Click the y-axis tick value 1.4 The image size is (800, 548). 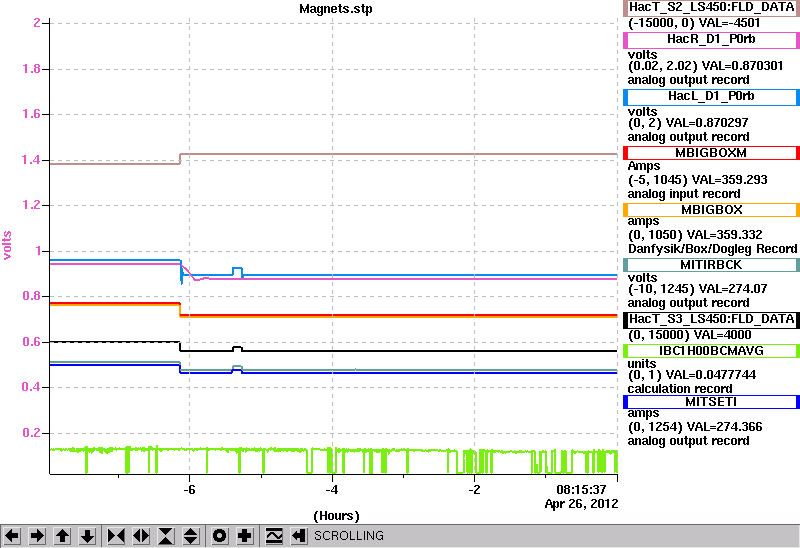pyautogui.click(x=31, y=160)
